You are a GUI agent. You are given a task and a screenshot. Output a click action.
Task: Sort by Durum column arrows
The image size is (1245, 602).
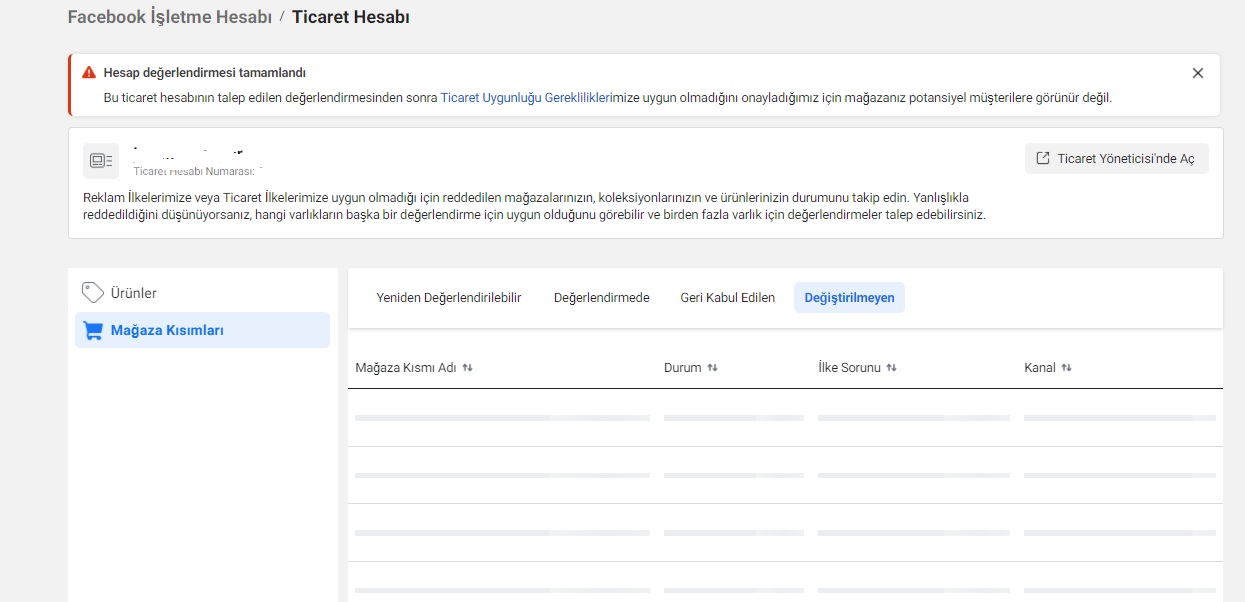pyautogui.click(x=712, y=368)
